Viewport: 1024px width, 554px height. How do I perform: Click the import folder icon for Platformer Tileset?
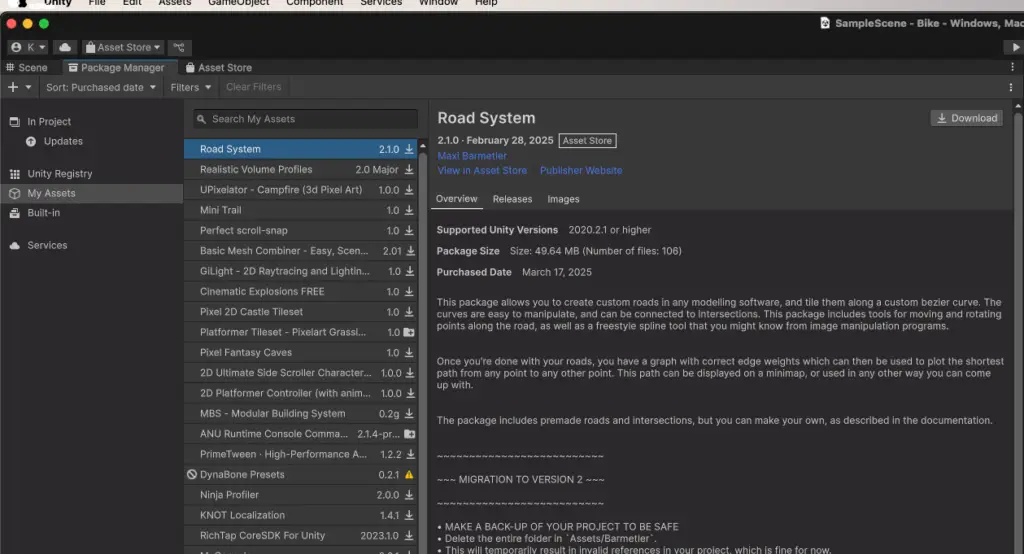tap(409, 332)
